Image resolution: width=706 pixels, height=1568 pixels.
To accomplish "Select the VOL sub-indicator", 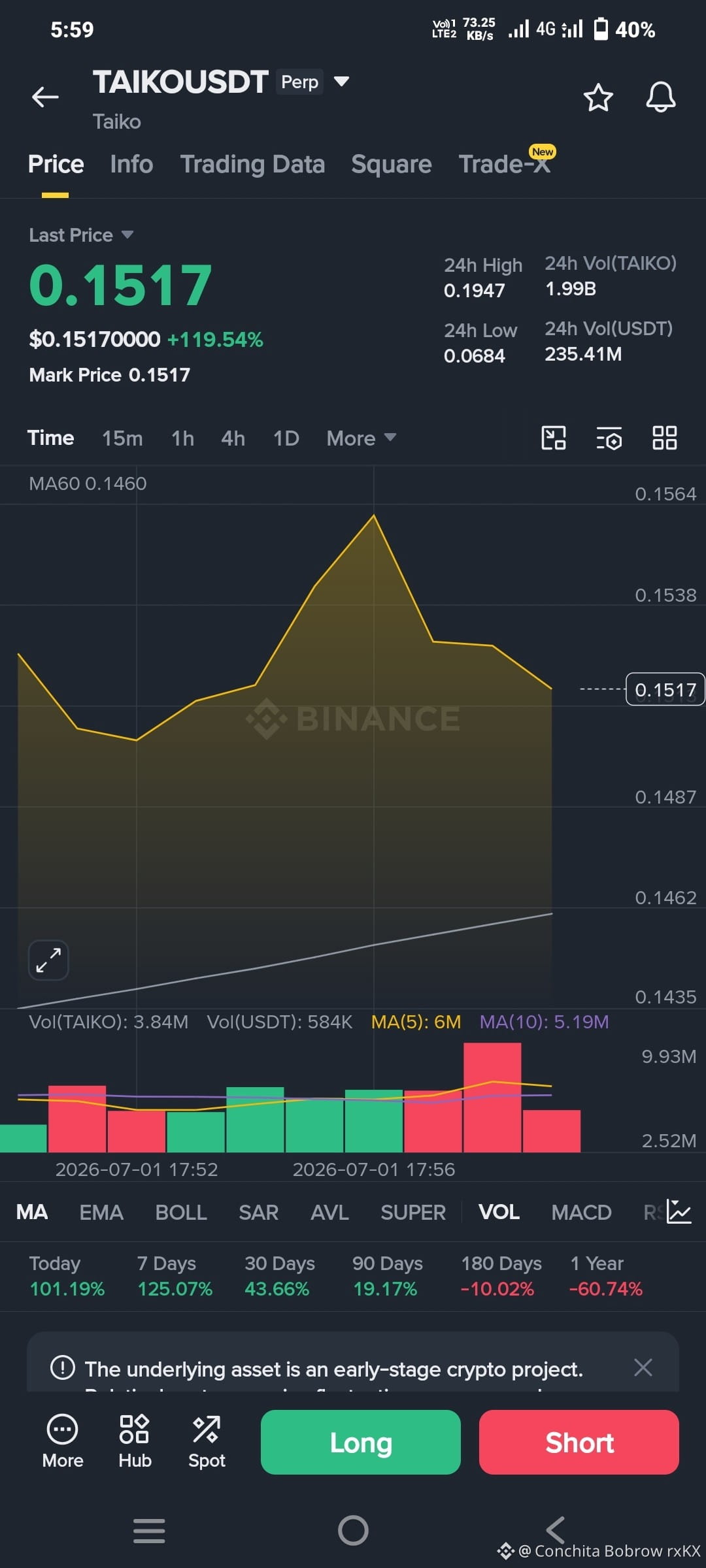I will pos(499,1213).
